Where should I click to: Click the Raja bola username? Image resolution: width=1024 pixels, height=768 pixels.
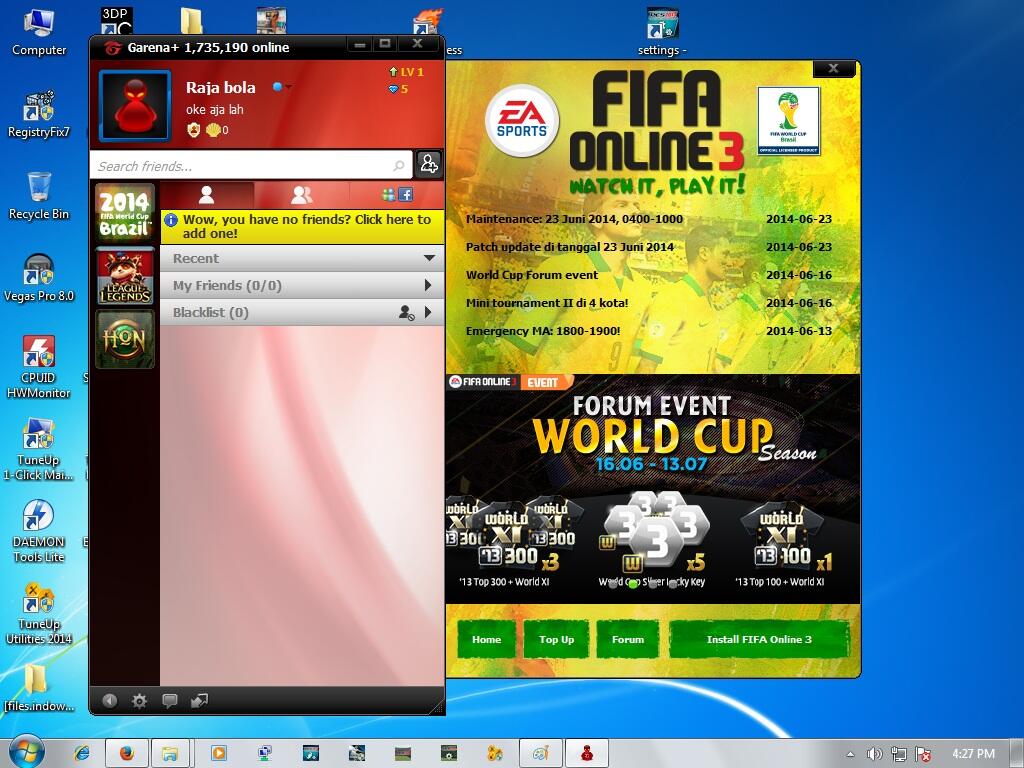(221, 88)
